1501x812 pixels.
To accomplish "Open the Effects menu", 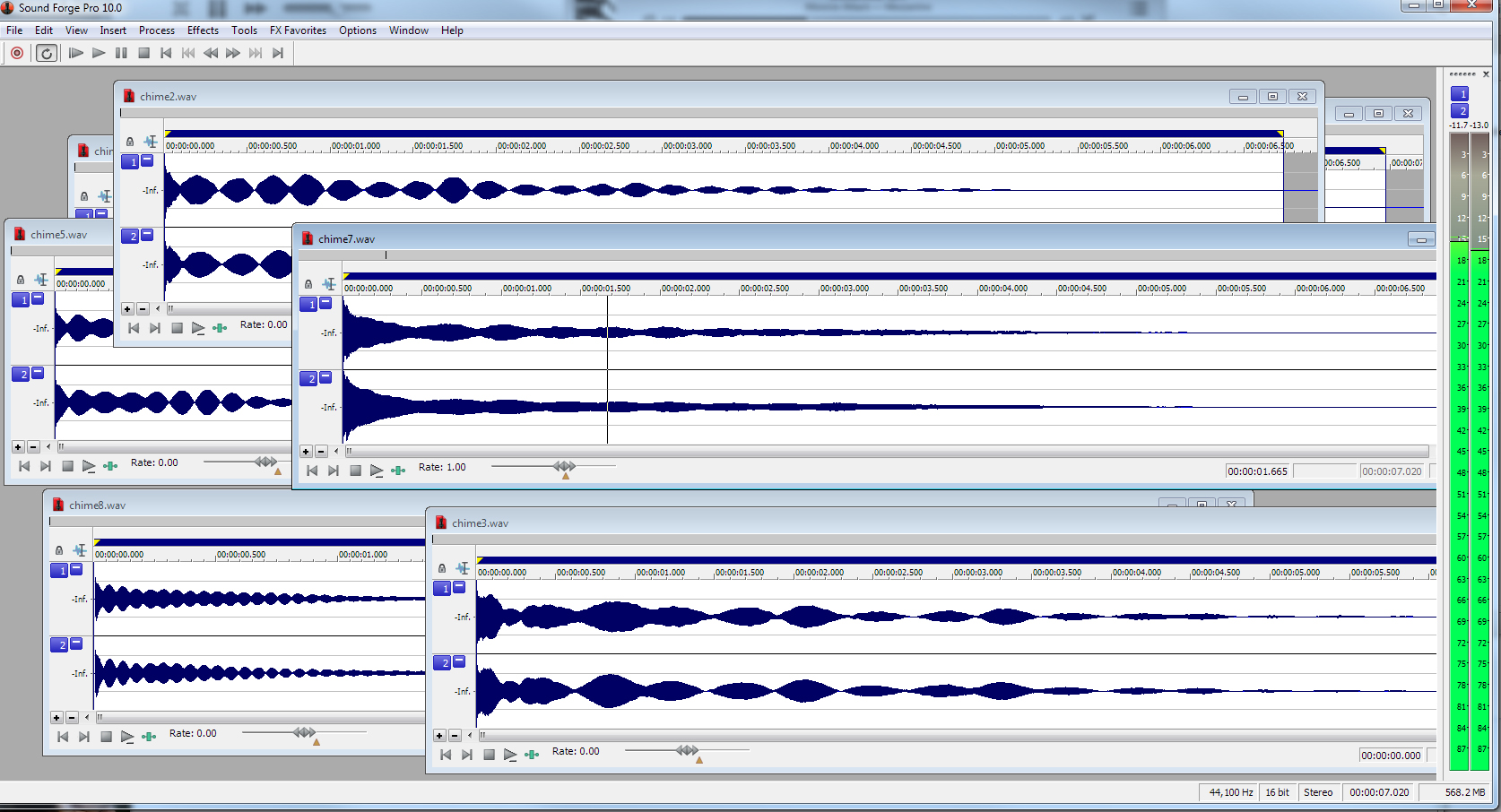I will (x=203, y=30).
